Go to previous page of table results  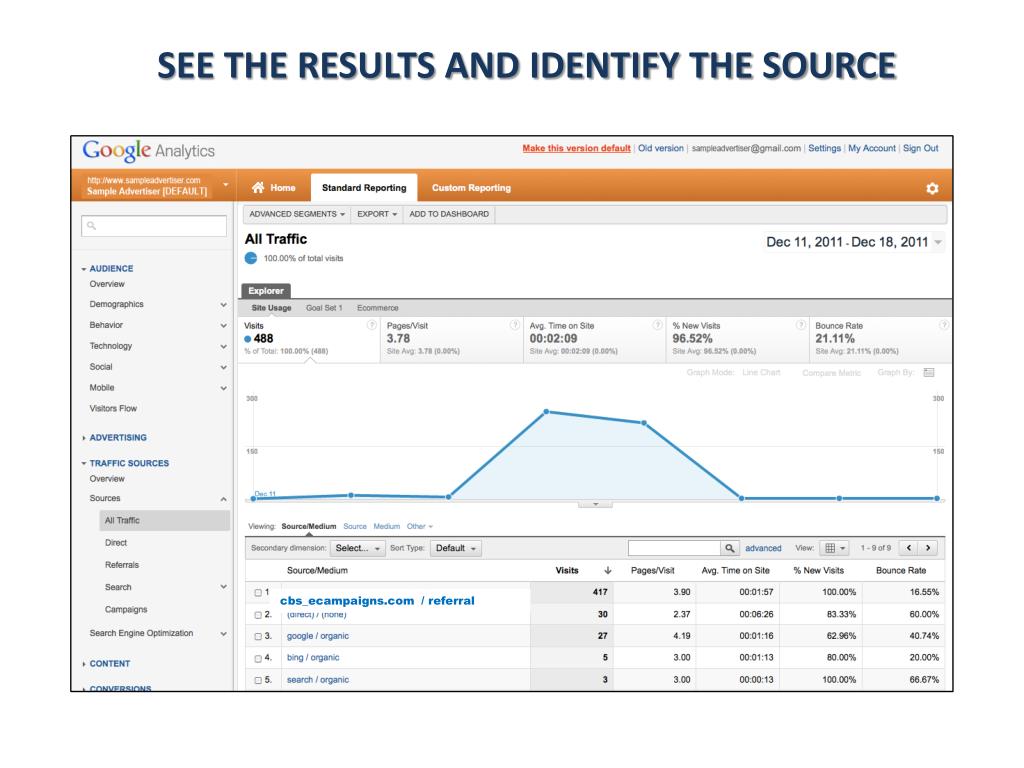[908, 549]
